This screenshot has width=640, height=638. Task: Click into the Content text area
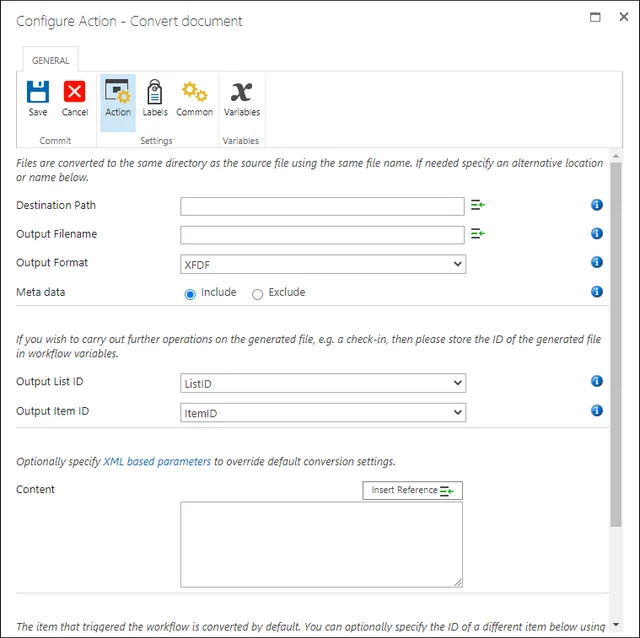322,545
